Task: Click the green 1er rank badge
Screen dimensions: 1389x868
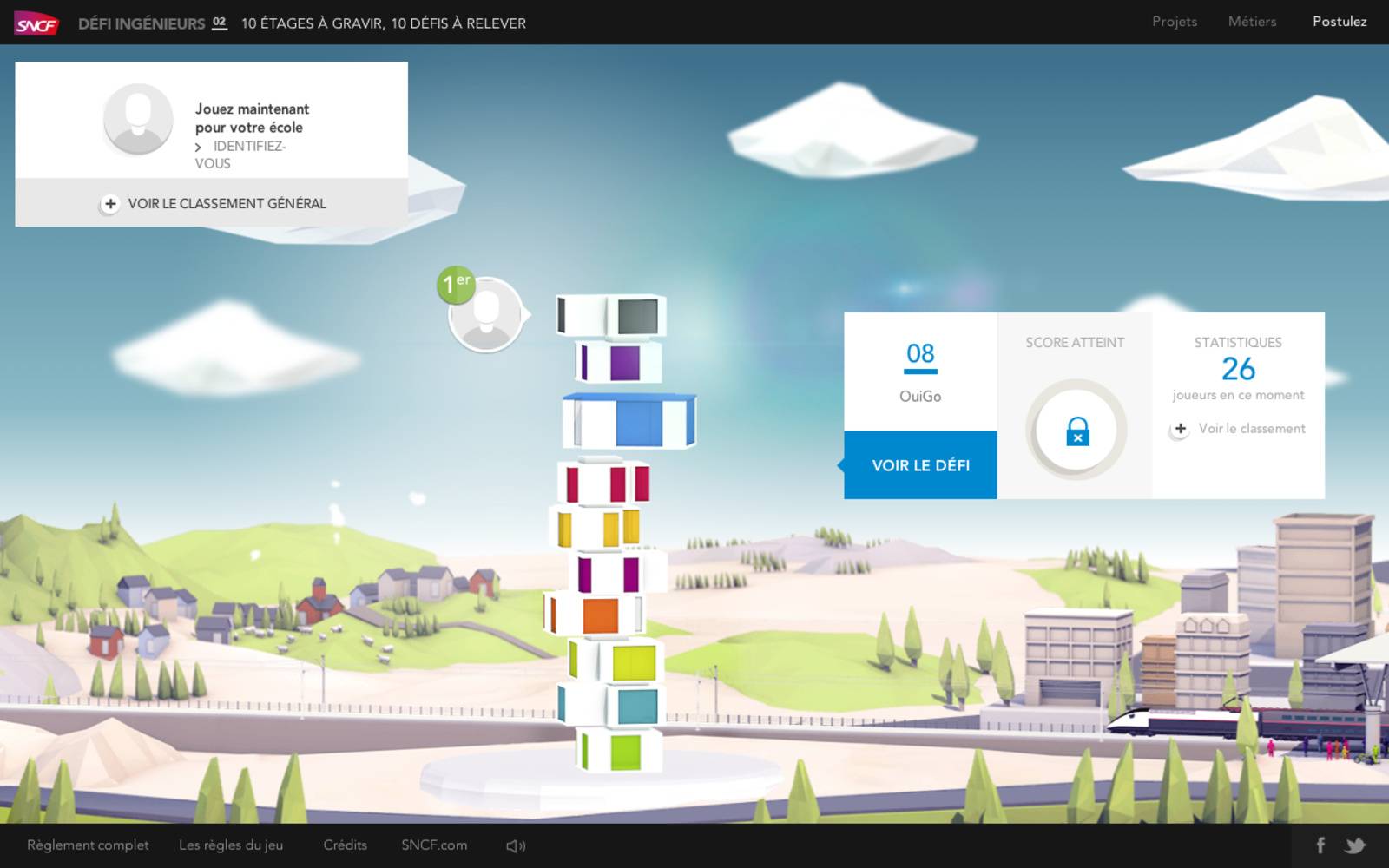Action: coord(456,284)
